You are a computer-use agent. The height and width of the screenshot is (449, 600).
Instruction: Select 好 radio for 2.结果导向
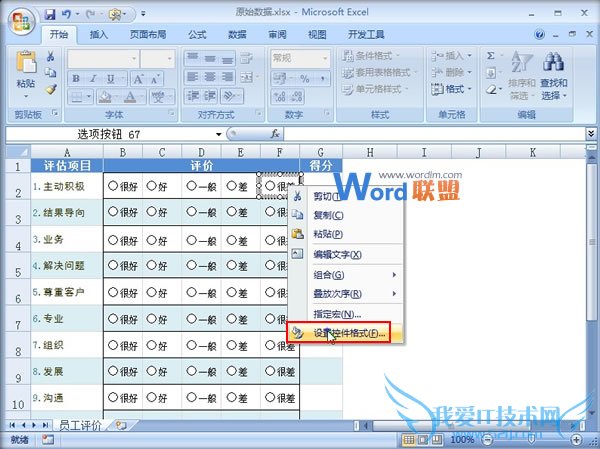pyautogui.click(x=152, y=211)
